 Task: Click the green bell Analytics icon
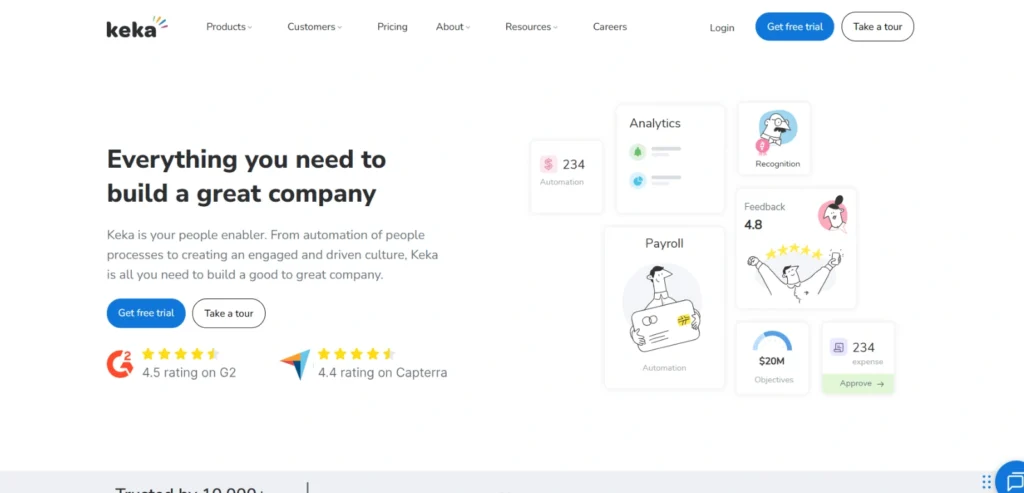[638, 151]
